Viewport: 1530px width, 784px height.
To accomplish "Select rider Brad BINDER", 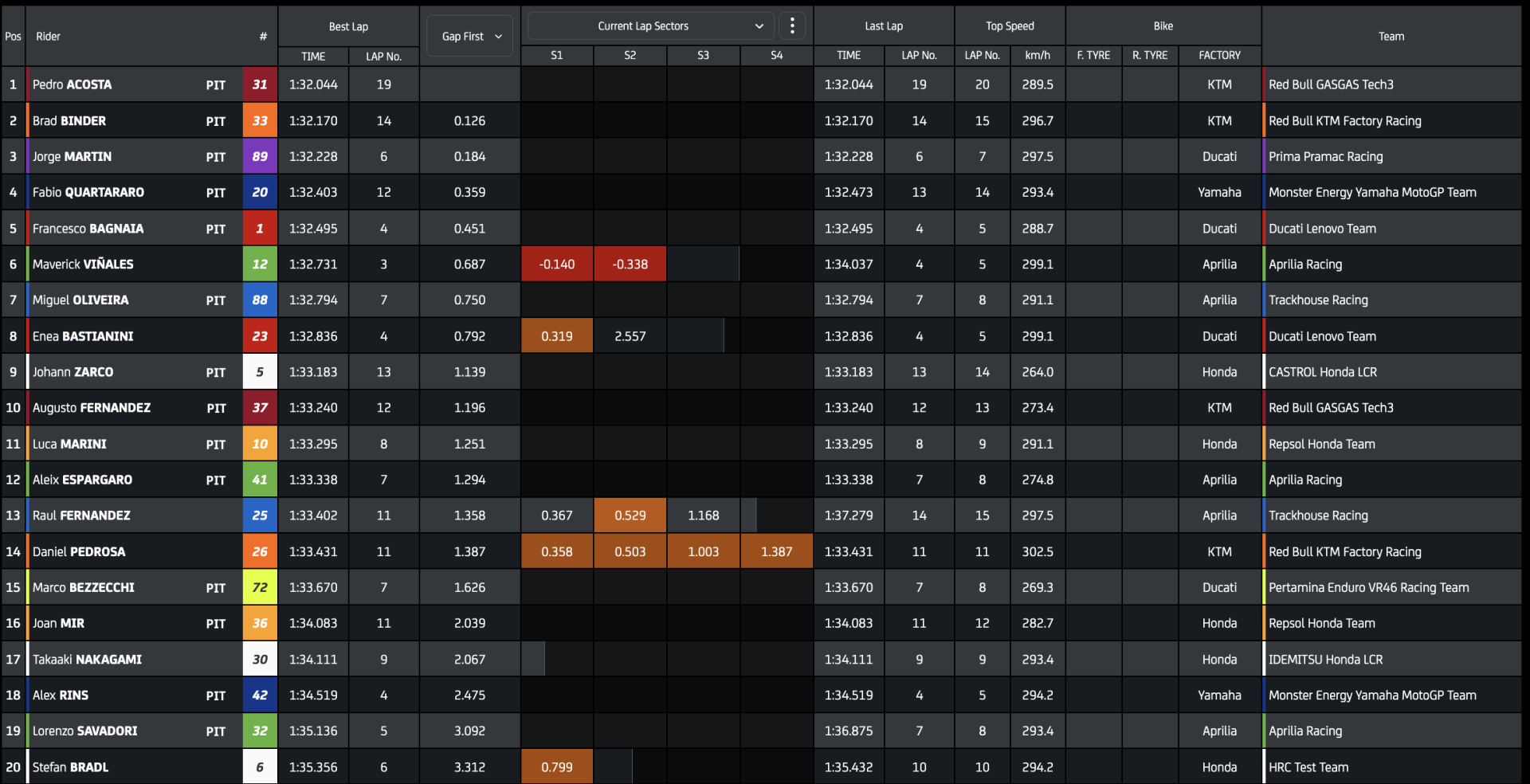I will (x=69, y=121).
